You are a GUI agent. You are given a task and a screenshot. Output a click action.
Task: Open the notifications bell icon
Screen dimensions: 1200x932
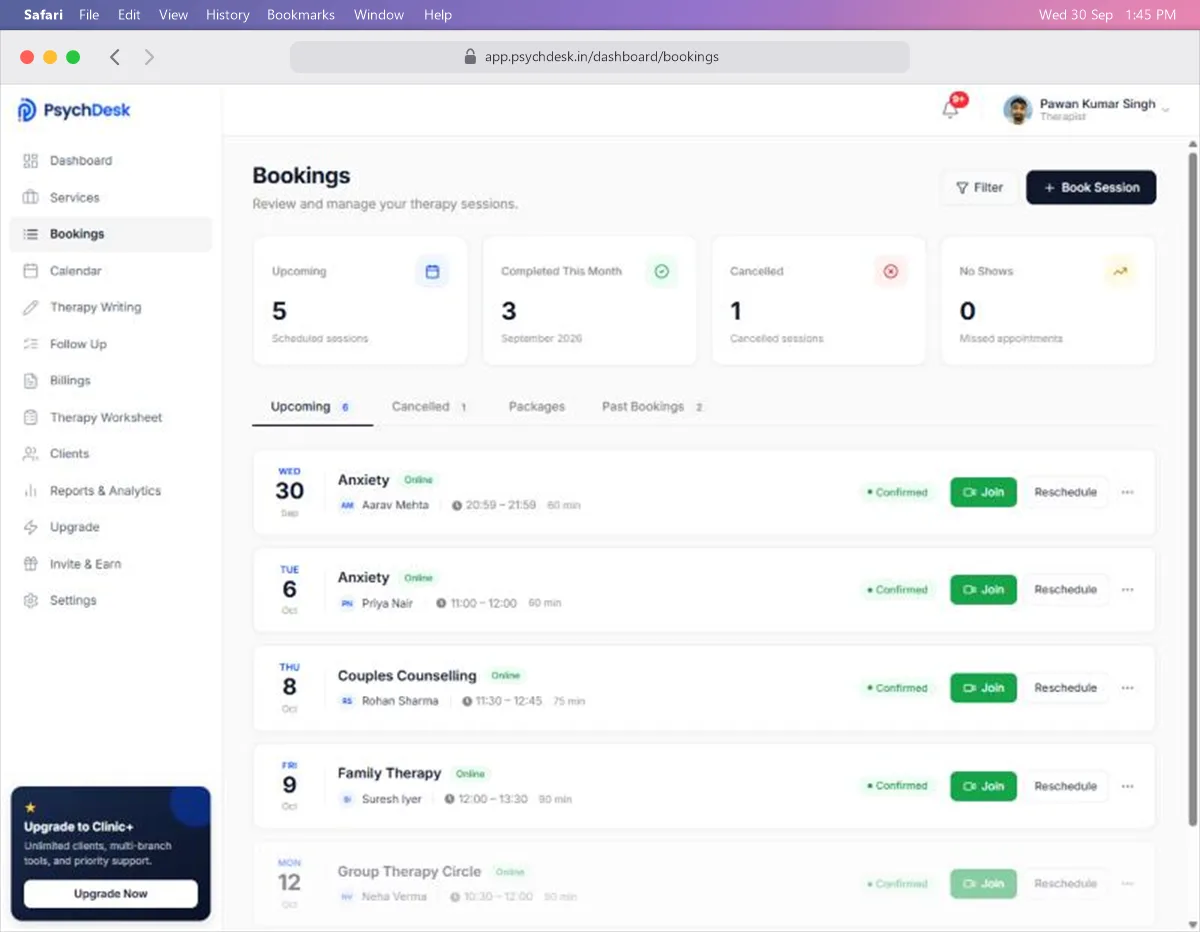[951, 109]
